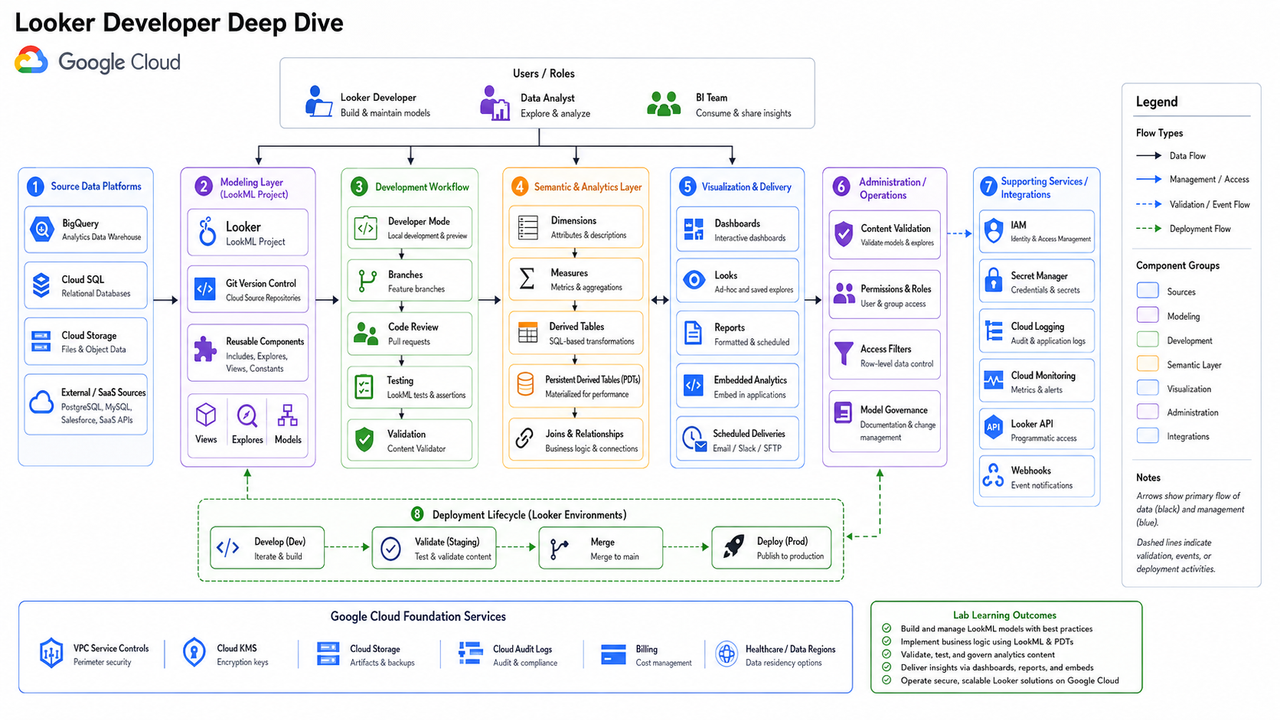The height and width of the screenshot is (720, 1280).
Task: Click the VPC Service Controls icon
Action: [x=50, y=654]
